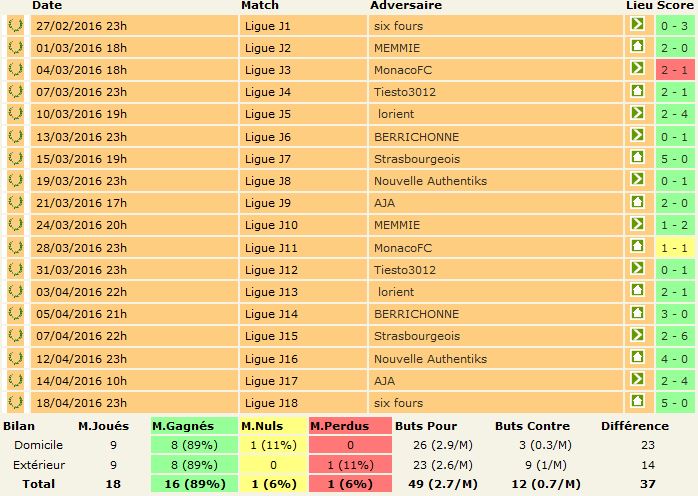Click the away icon for Nouvelle Authentiks J8
This screenshot has height=496, width=698.
[x=637, y=180]
